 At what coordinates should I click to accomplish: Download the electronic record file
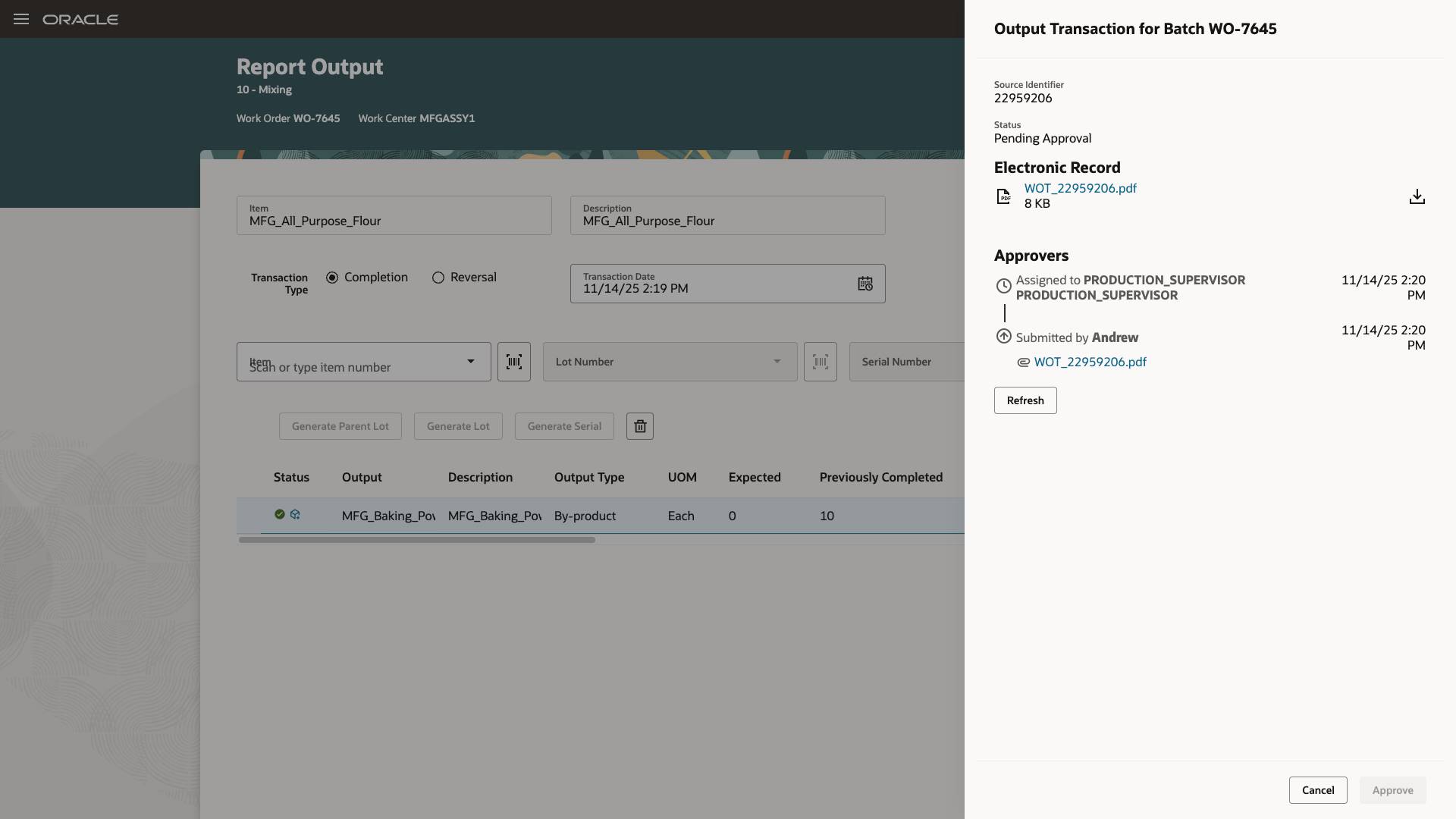point(1417,196)
